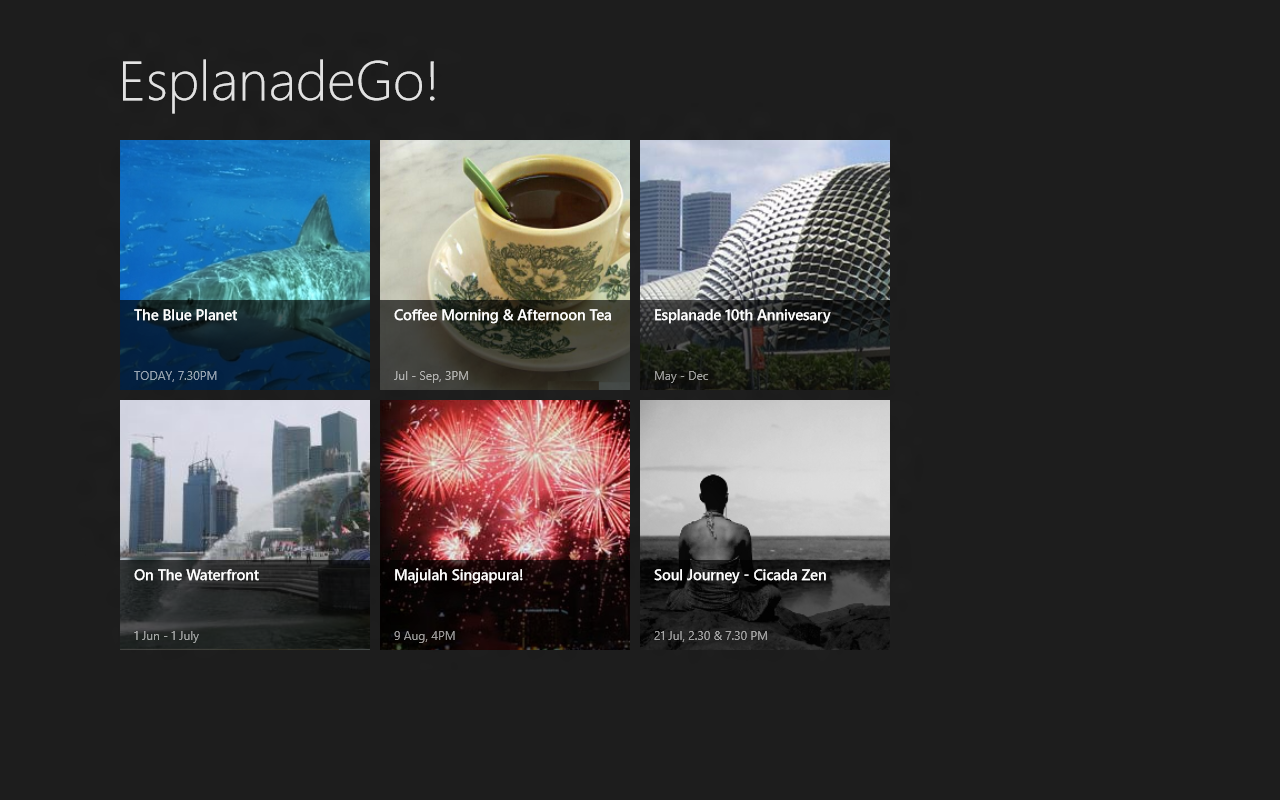Click Coffee Morning & Afternoon Tea title
Viewport: 1280px width, 800px height.
(503, 315)
